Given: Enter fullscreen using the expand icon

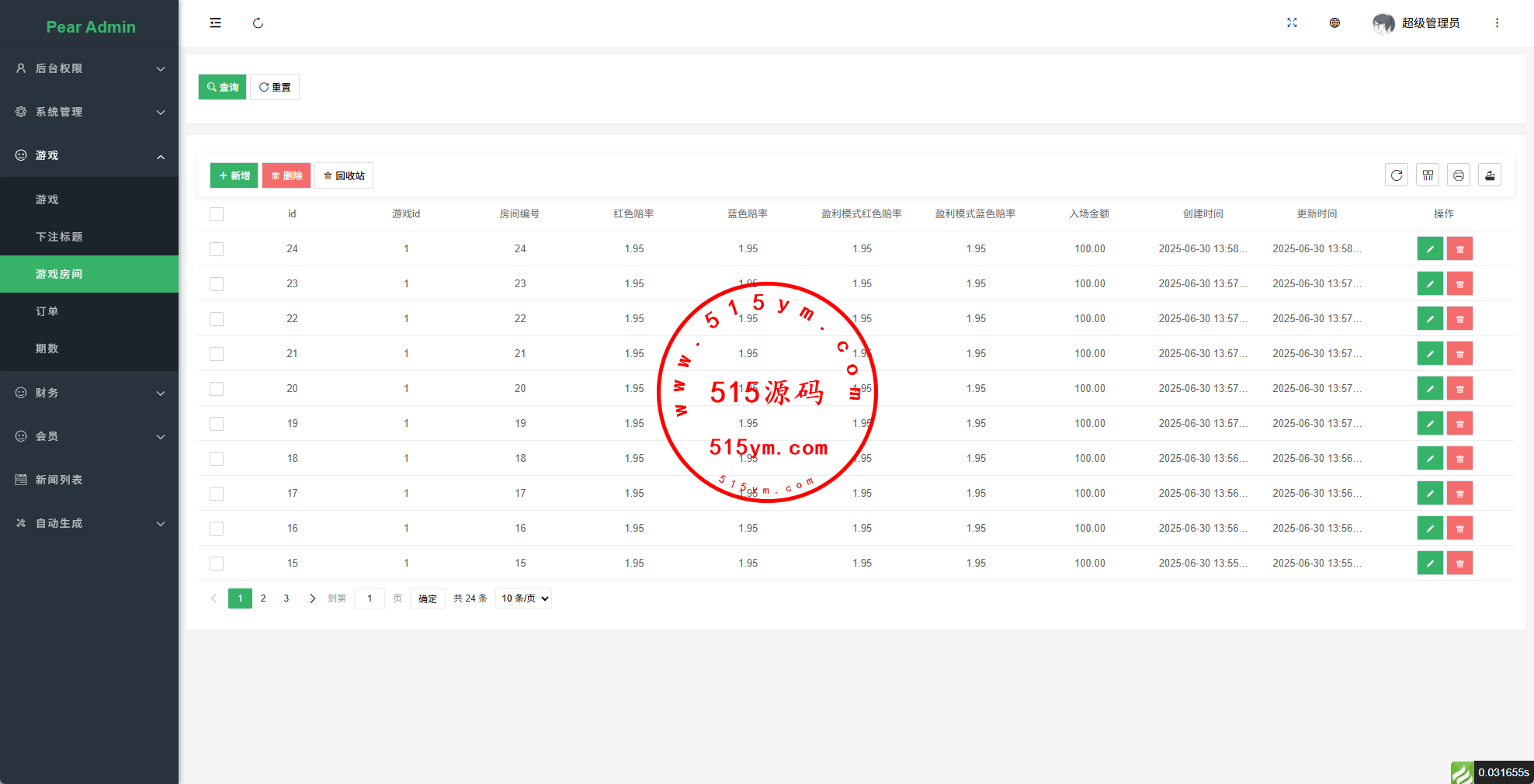Looking at the screenshot, I should click(1292, 23).
